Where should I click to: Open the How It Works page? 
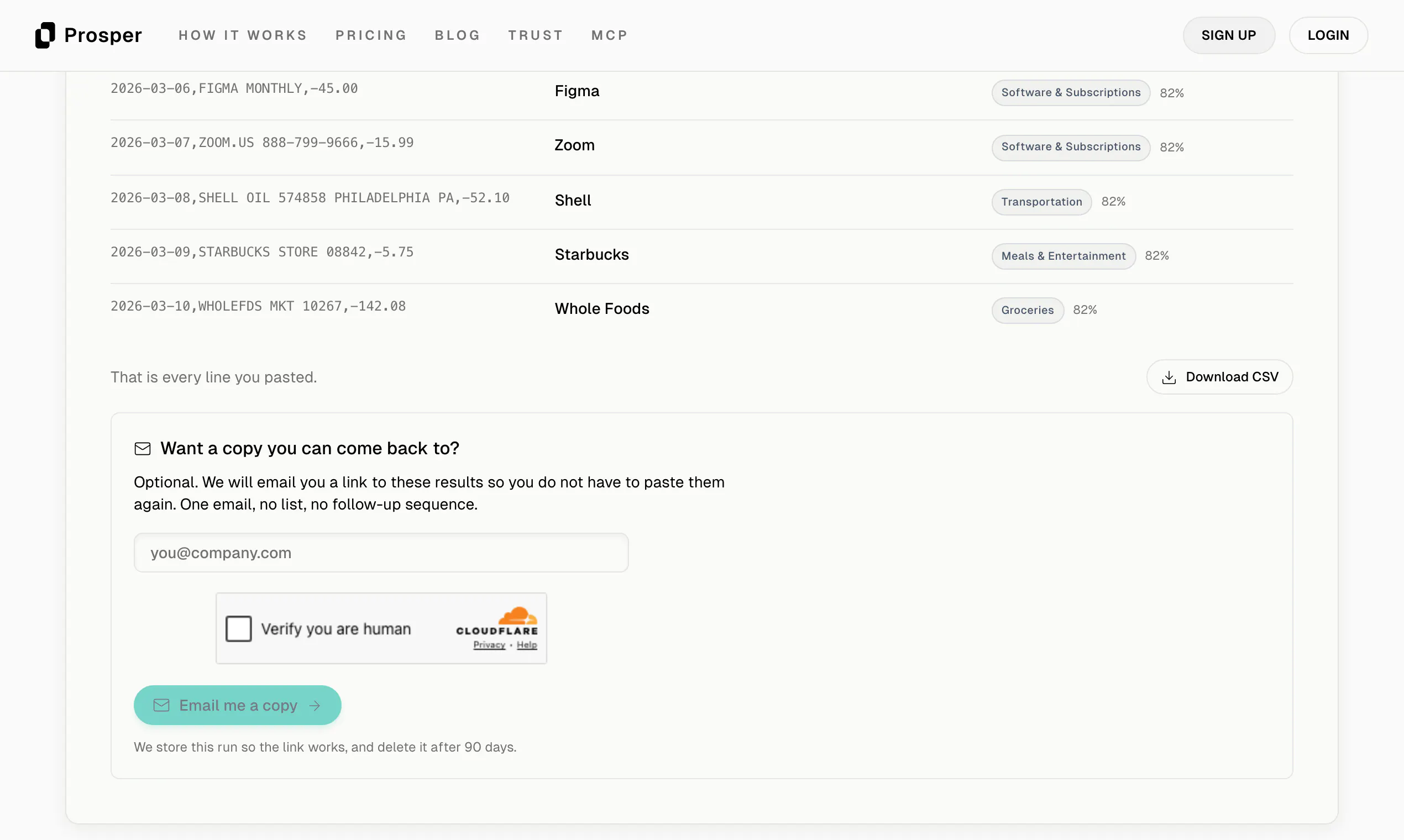point(243,35)
